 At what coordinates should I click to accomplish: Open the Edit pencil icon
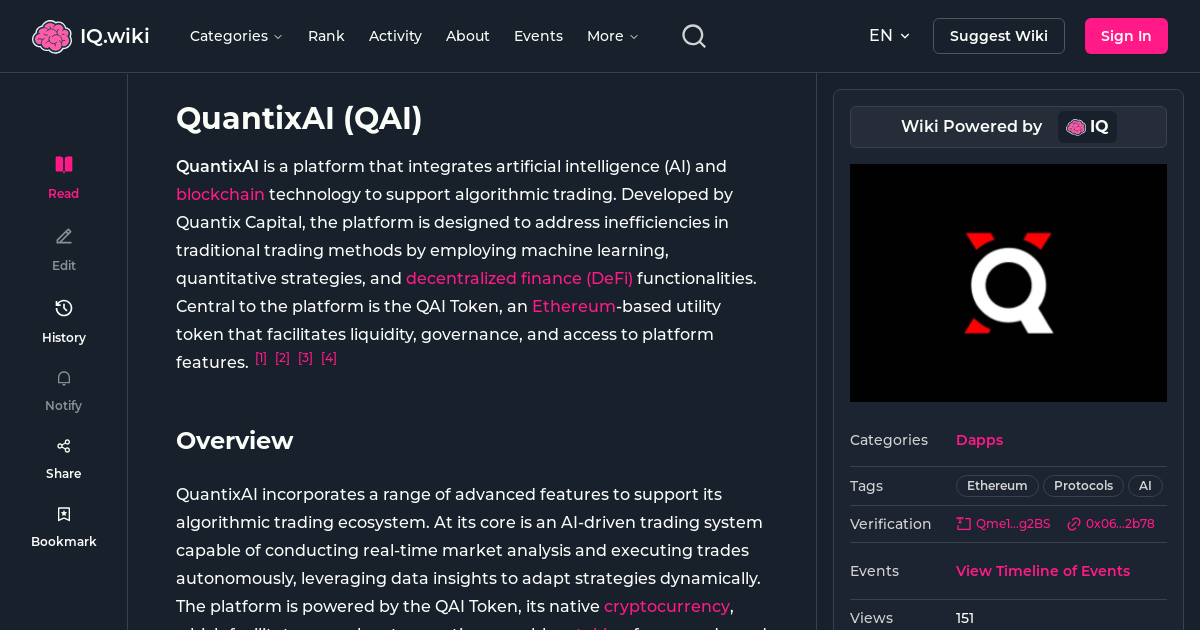(63, 236)
